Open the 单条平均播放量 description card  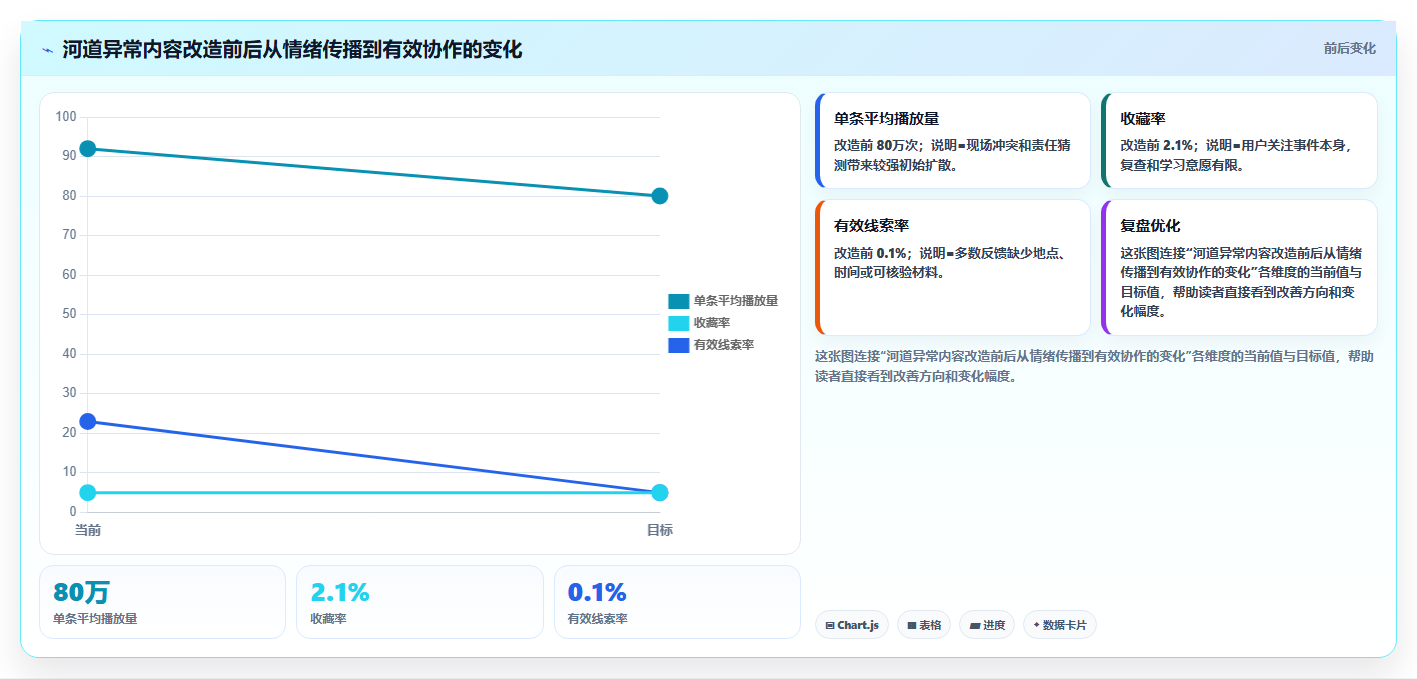(953, 141)
